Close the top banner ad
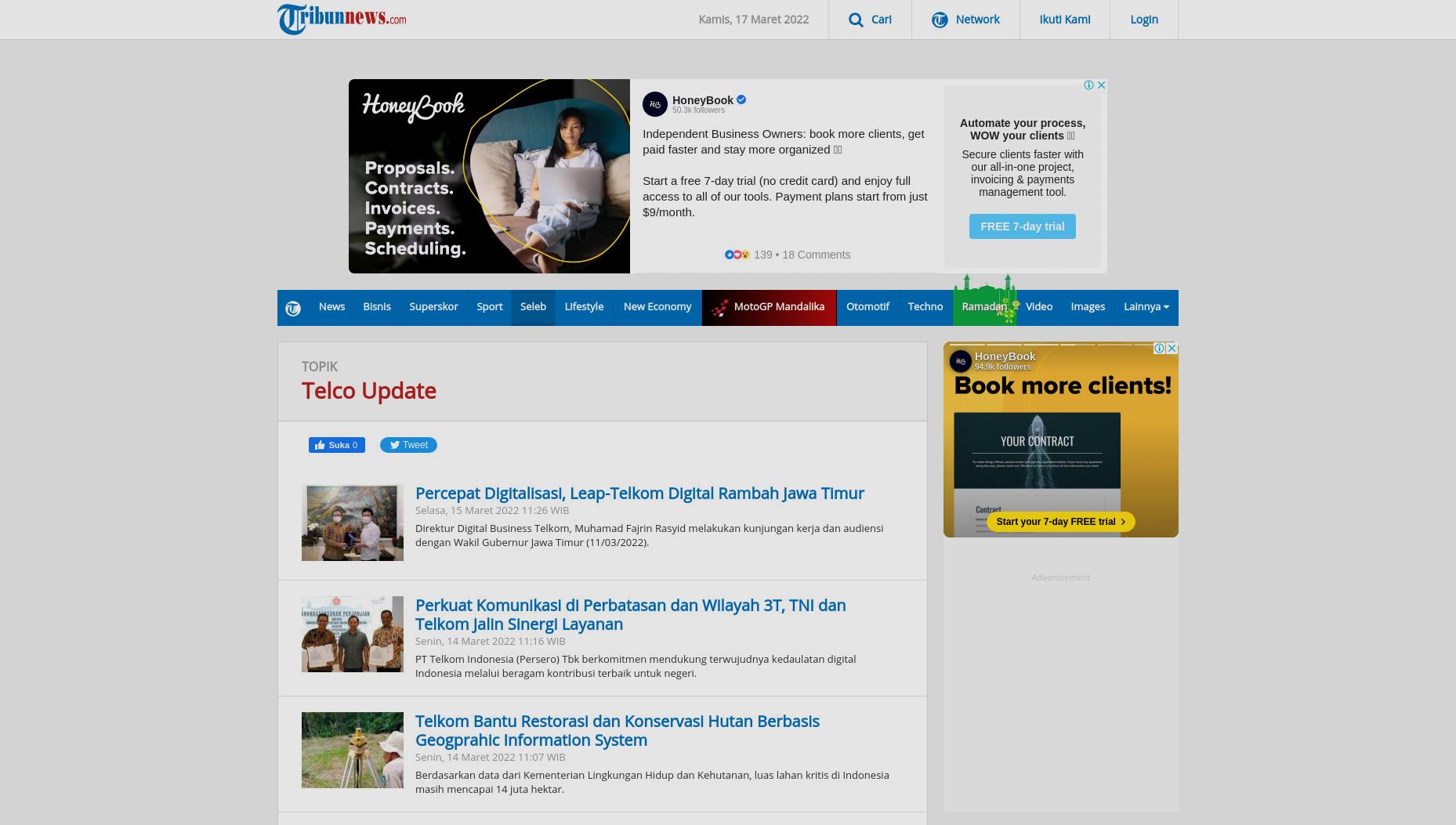 [1101, 85]
